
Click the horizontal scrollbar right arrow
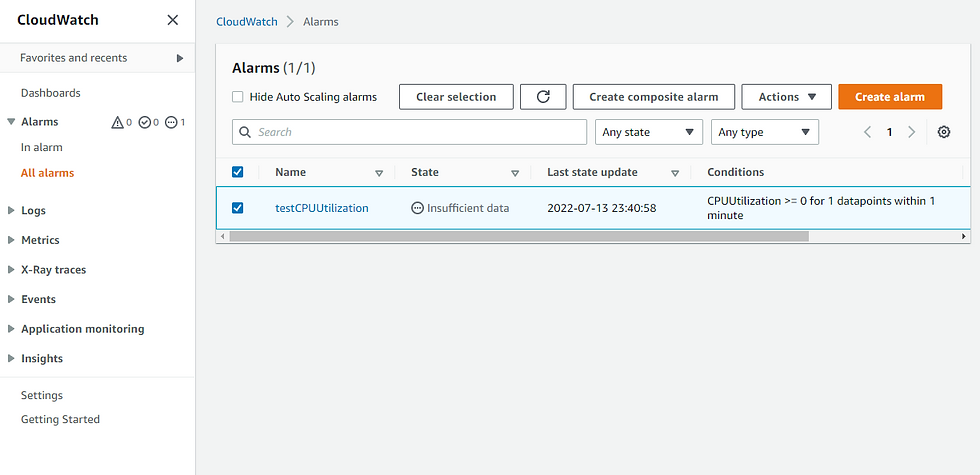pos(964,236)
